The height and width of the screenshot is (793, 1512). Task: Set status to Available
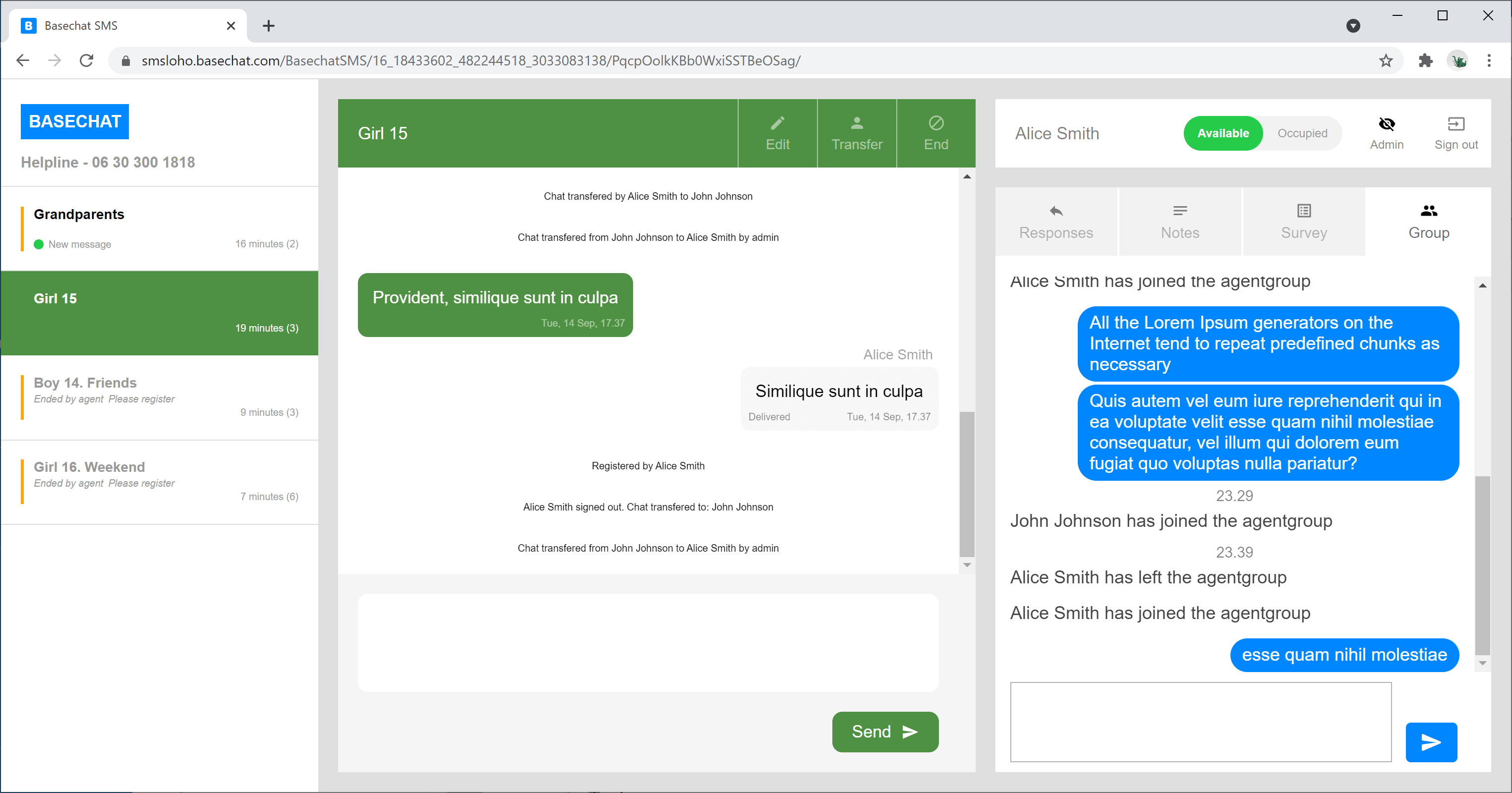point(1222,133)
